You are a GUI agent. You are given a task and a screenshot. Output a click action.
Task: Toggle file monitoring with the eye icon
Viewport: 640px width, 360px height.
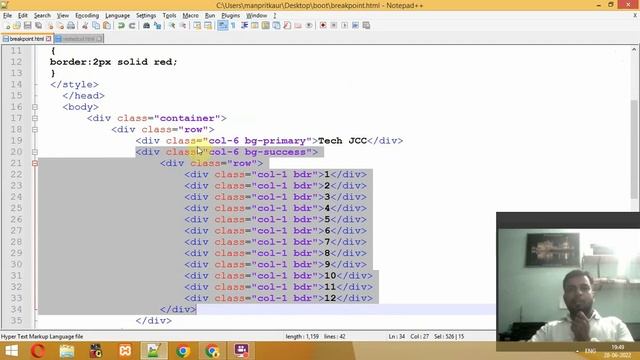pyautogui.click(x=309, y=26)
